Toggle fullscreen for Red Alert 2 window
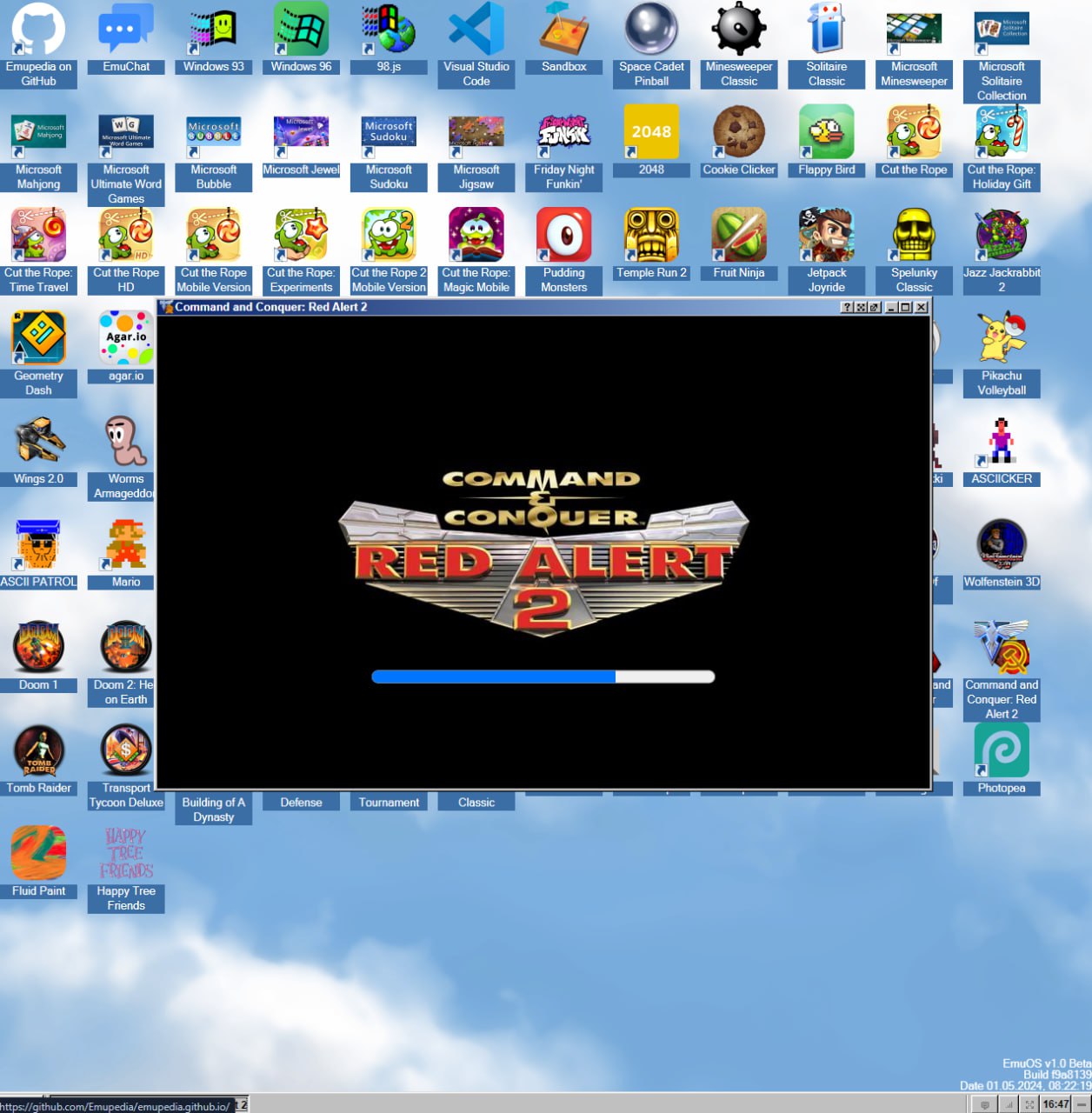 coord(861,307)
